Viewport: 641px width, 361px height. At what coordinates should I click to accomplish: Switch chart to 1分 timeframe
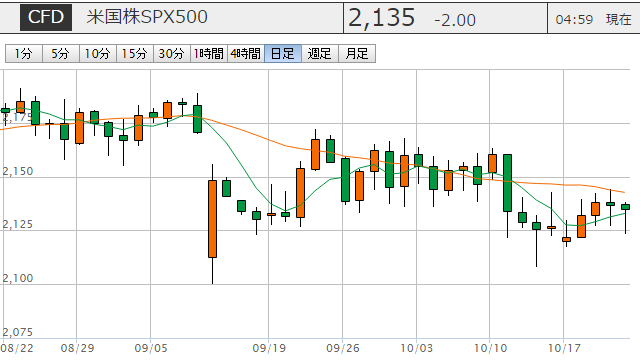pyautogui.click(x=24, y=54)
